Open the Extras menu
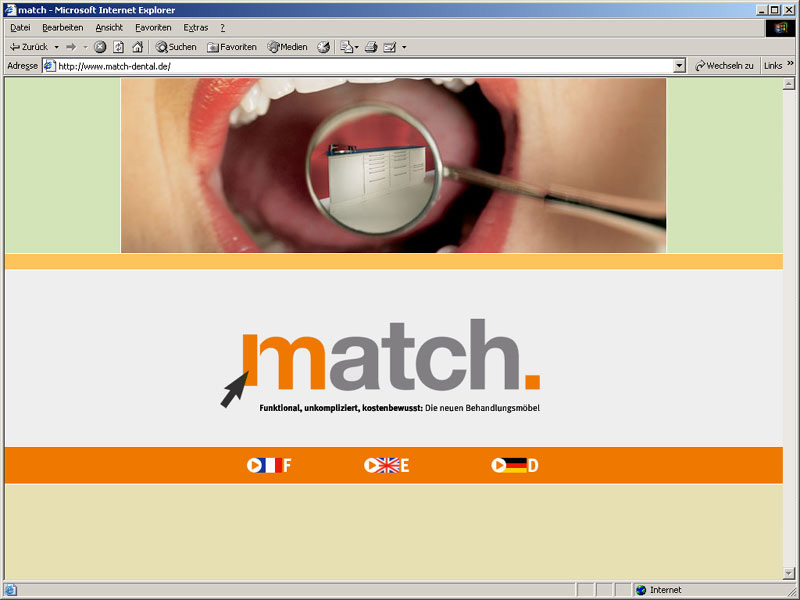Screen dimensions: 800x600 tap(196, 27)
